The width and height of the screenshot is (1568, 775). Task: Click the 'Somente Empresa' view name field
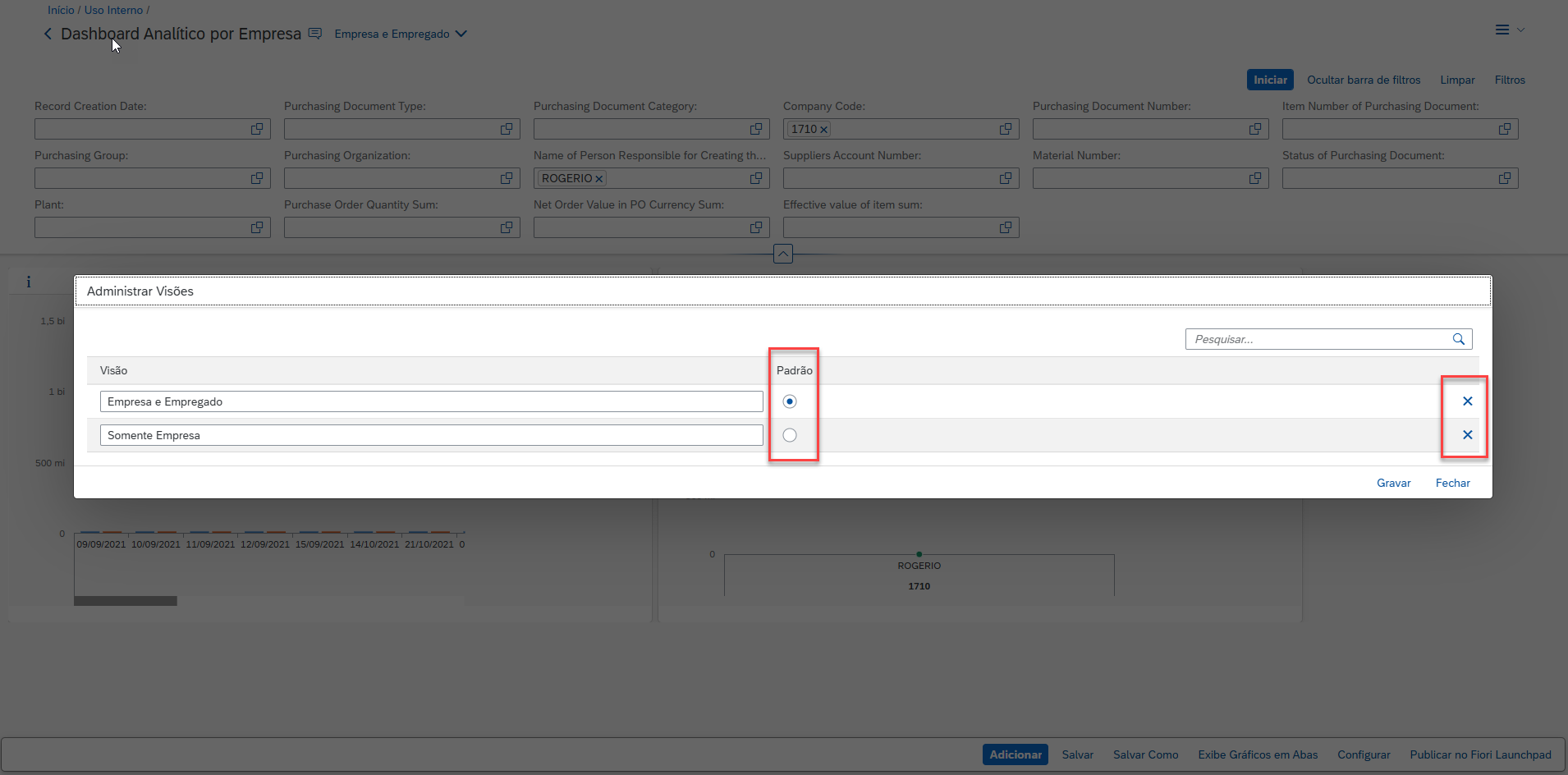(x=431, y=435)
